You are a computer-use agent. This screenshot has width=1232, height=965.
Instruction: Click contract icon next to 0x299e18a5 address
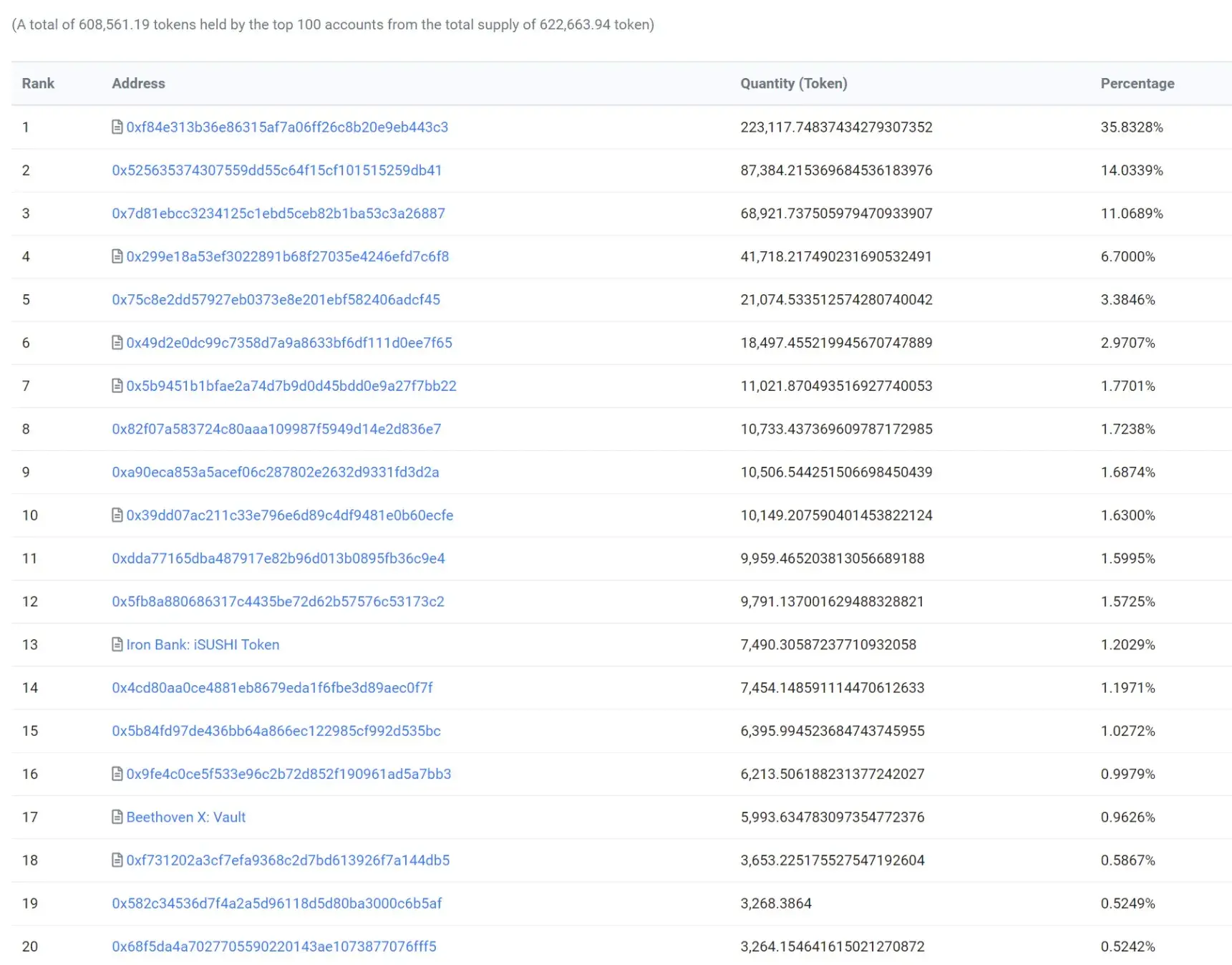click(117, 256)
